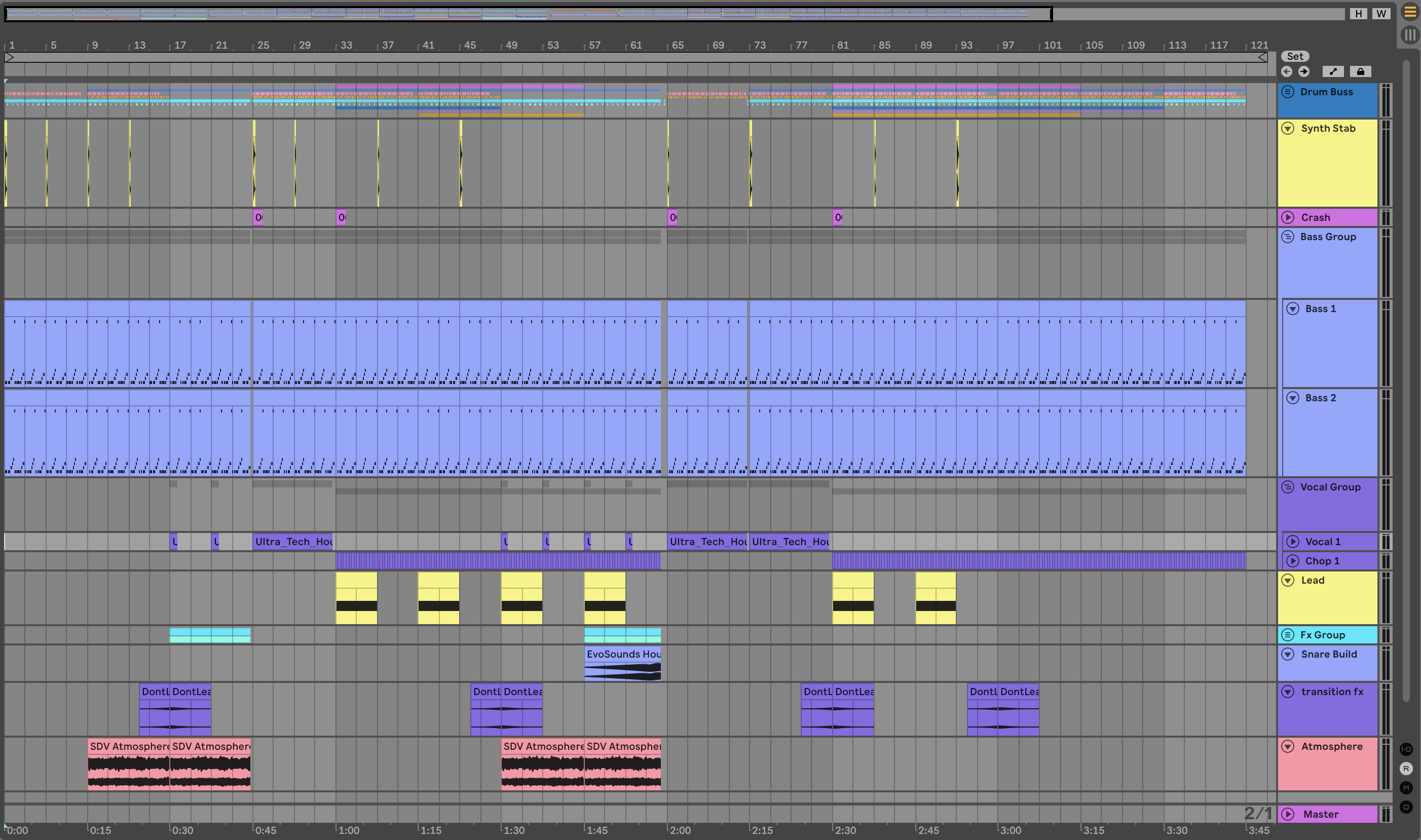Show the In/Out section with I-O button
This screenshot has height=840, width=1421.
pos(1406,749)
